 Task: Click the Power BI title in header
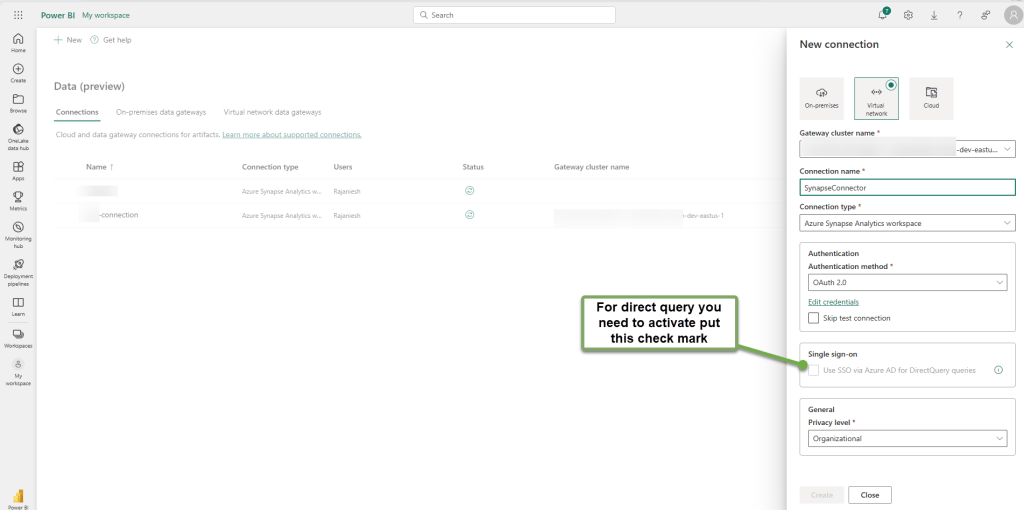click(57, 15)
